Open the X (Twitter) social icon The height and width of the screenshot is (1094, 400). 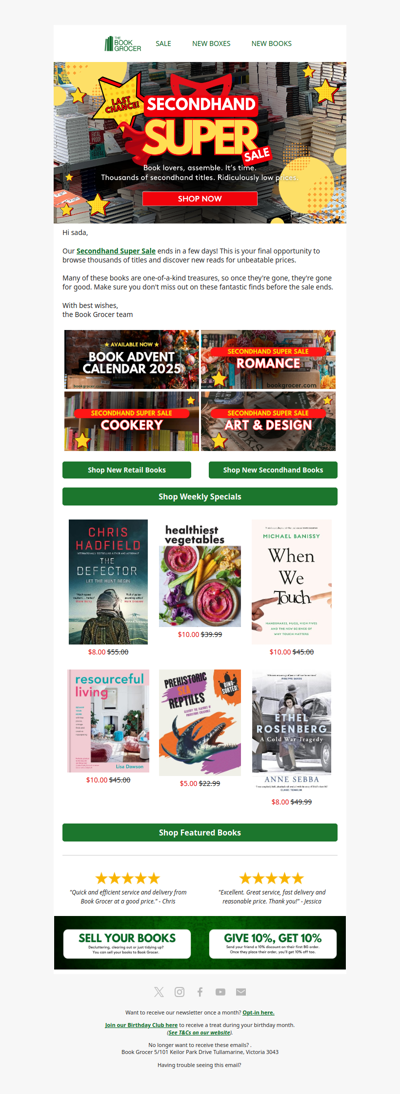coord(159,991)
